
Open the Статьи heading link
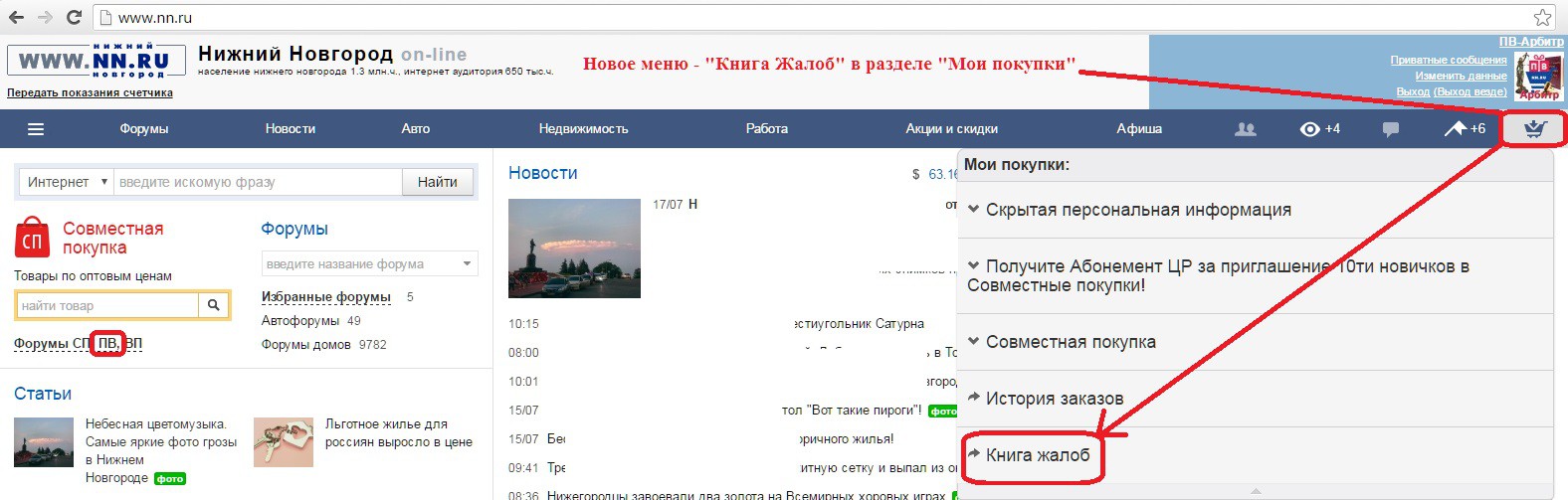click(x=43, y=394)
